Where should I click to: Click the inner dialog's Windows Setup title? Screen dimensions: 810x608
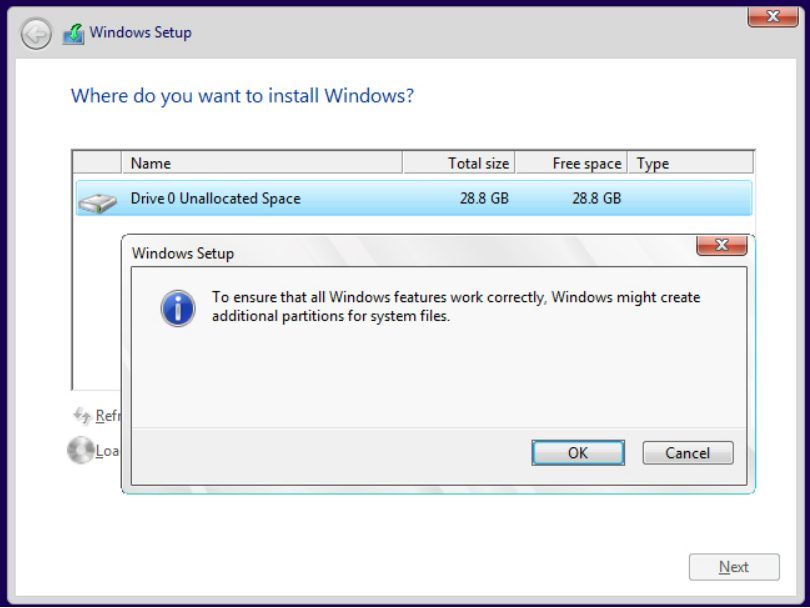tap(183, 253)
